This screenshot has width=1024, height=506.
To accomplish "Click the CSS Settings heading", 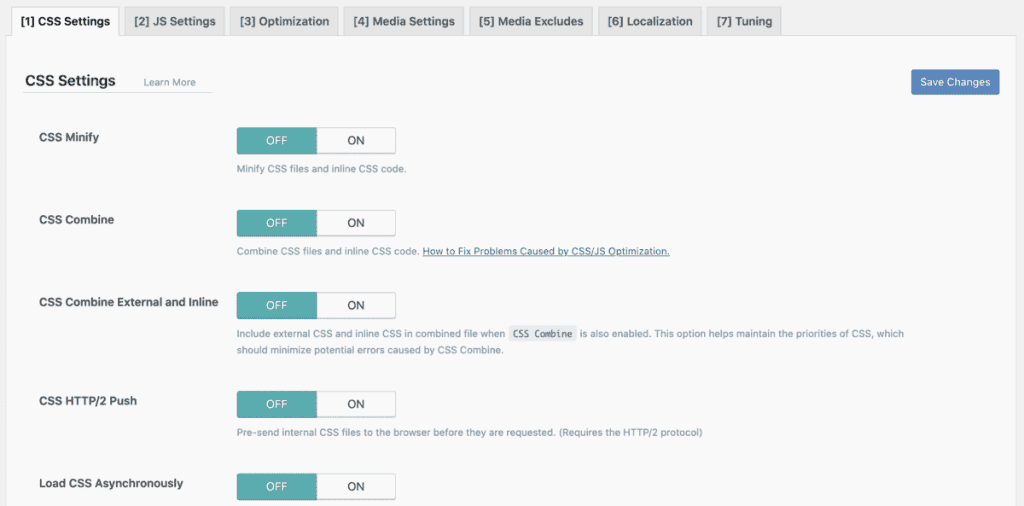I will pyautogui.click(x=70, y=81).
